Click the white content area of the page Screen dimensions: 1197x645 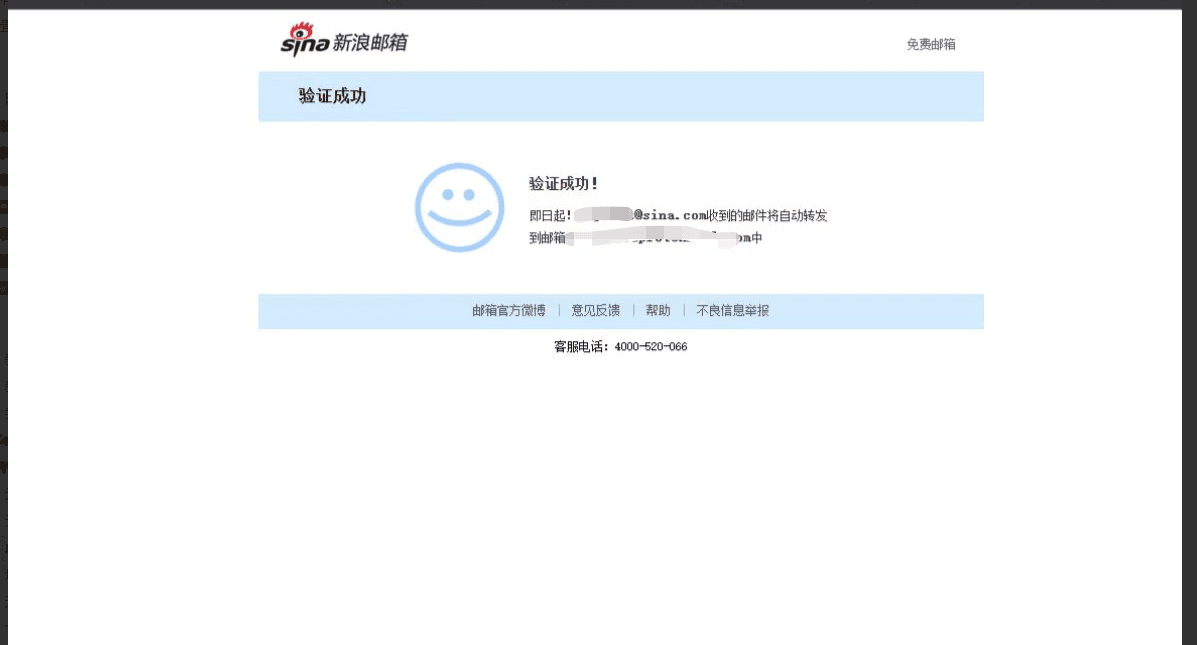(620, 450)
